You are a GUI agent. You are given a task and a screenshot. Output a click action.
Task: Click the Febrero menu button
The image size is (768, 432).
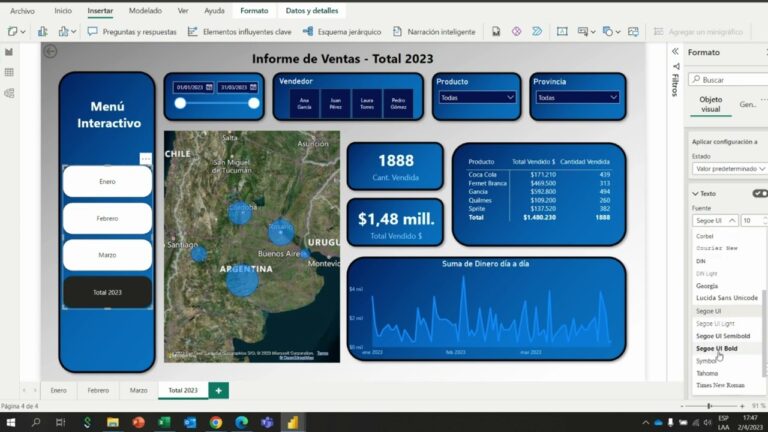(107, 218)
